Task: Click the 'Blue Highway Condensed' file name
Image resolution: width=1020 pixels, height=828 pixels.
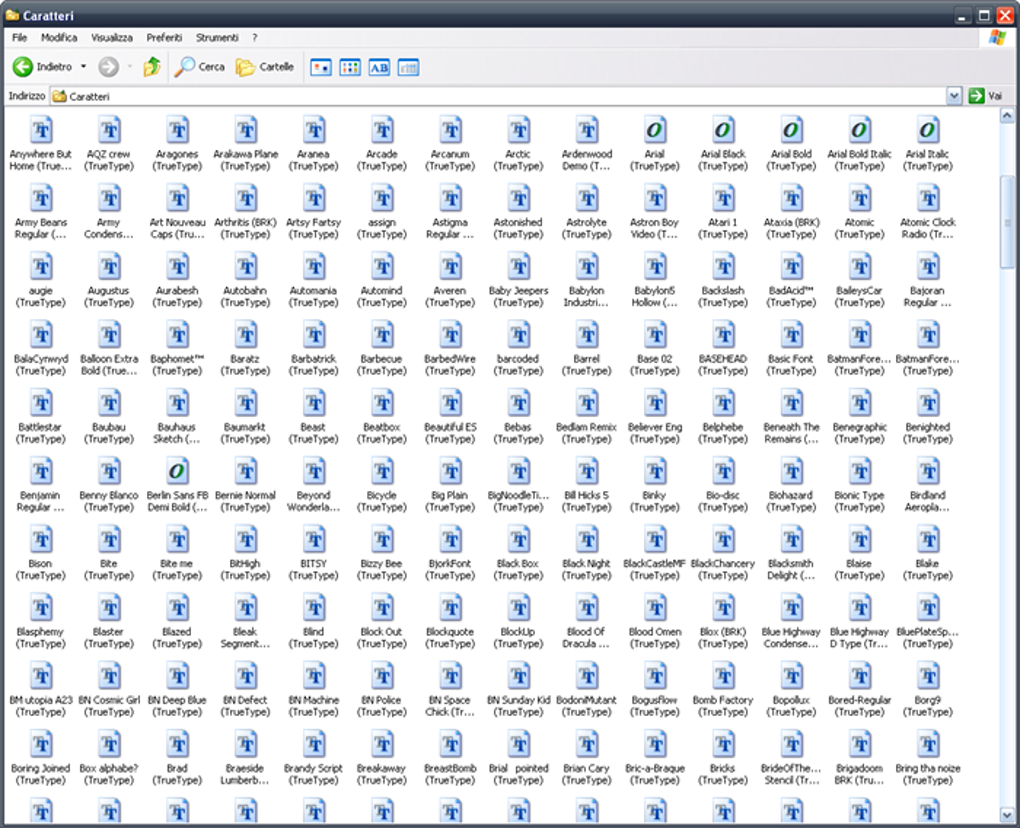Action: coord(791,638)
